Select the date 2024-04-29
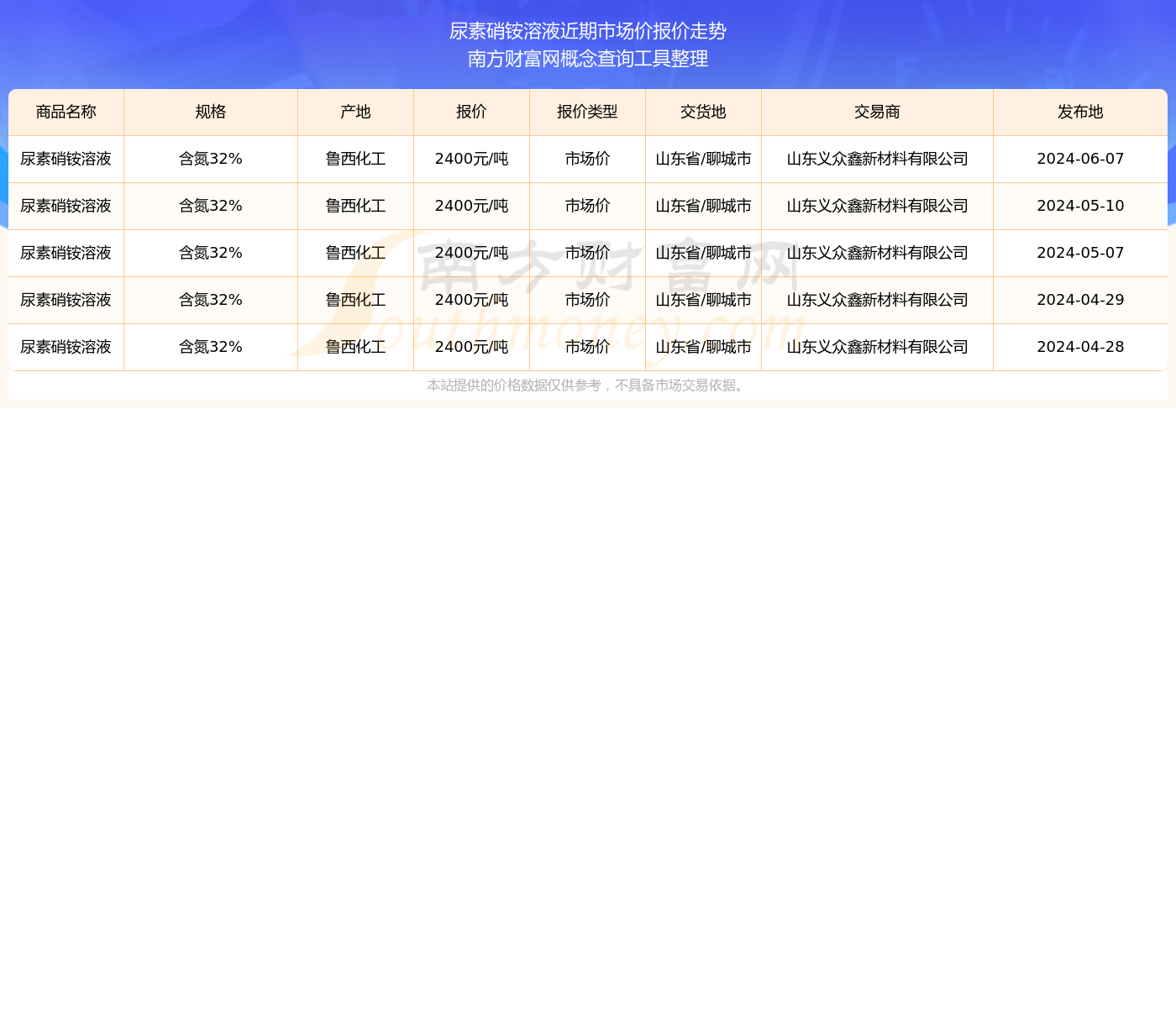 [x=1080, y=300]
